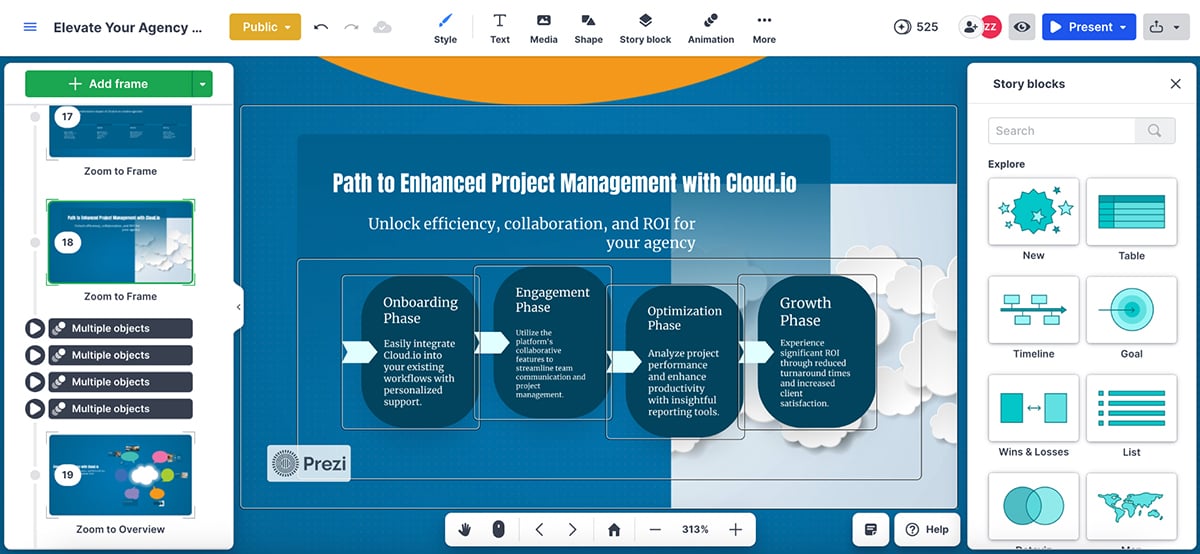
Task: Select the Text tool
Action: click(500, 28)
